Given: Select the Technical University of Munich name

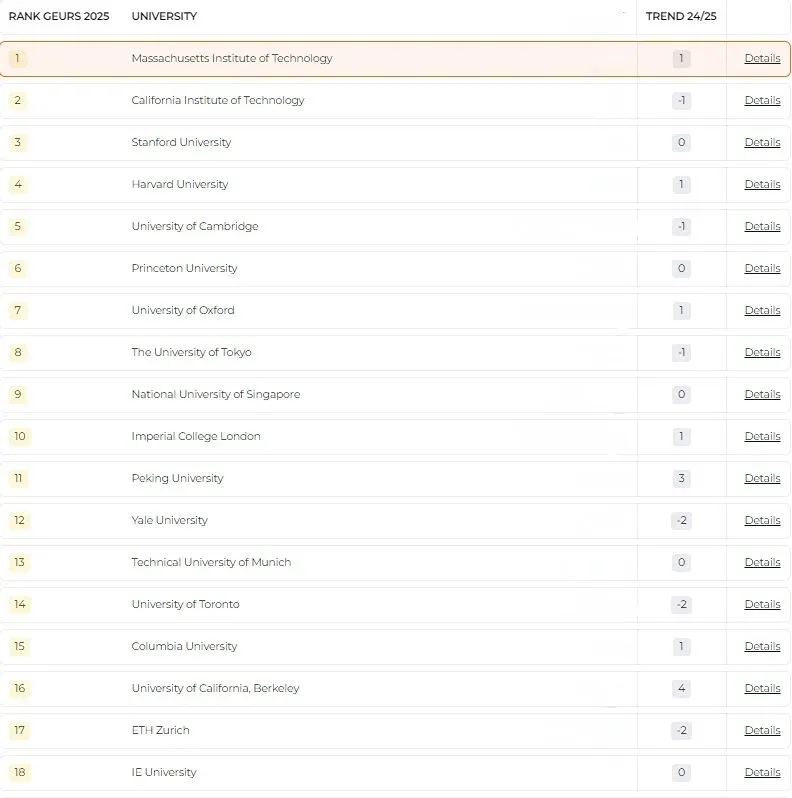Looking at the screenshot, I should click(x=211, y=562).
